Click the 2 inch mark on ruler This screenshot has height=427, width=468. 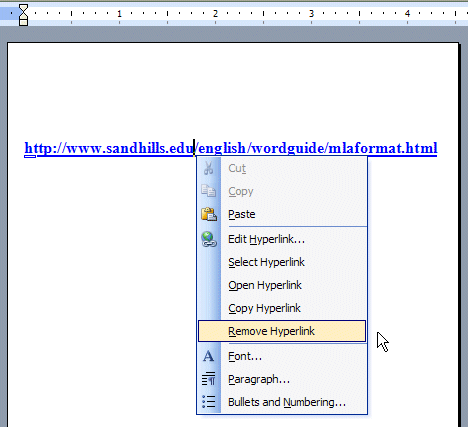215,14
